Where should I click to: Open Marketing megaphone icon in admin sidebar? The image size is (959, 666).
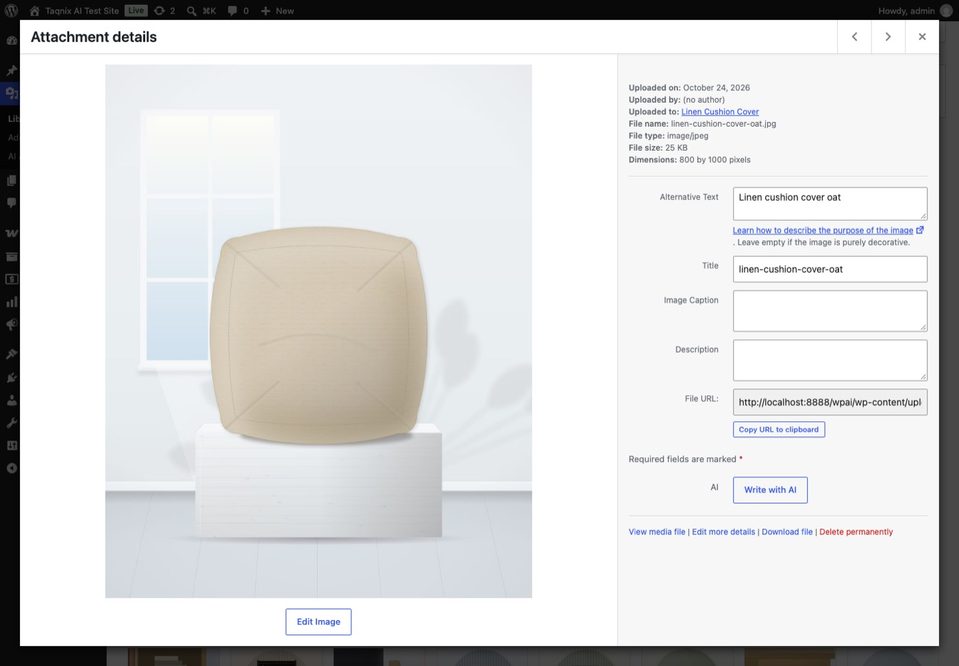click(11, 325)
